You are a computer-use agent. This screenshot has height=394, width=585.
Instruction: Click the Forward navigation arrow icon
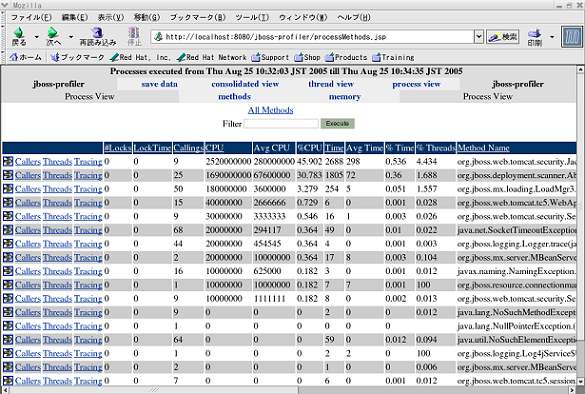click(x=53, y=33)
